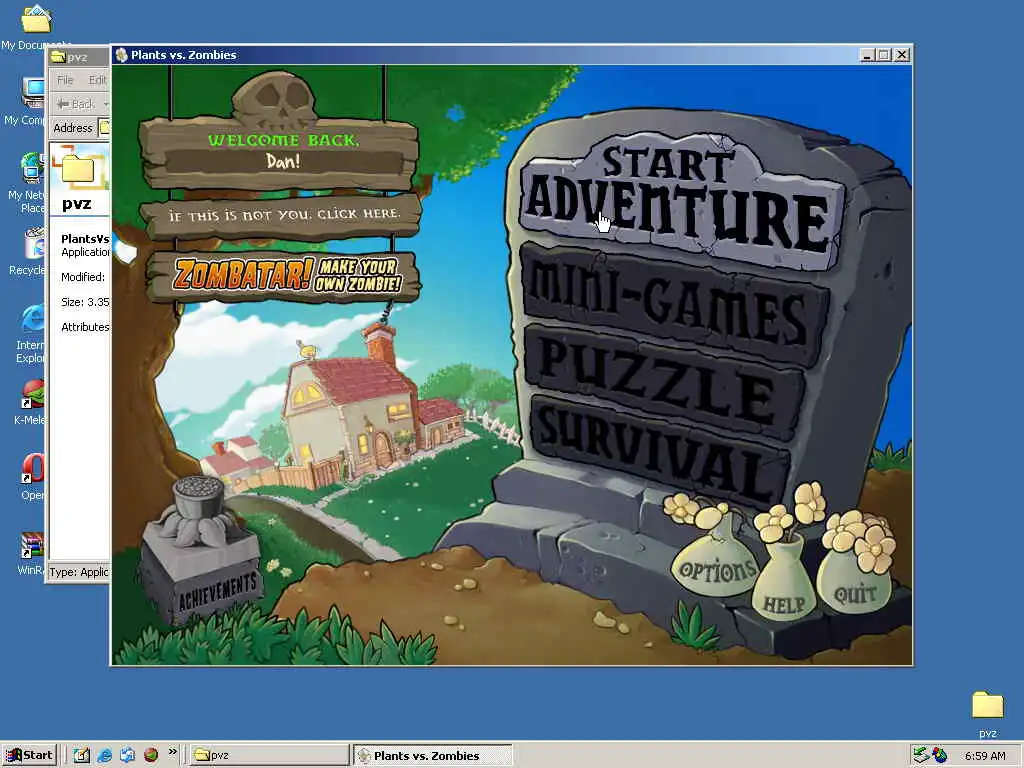1024x768 pixels.
Task: Click the colorful mouse tray icon
Action: (940, 755)
